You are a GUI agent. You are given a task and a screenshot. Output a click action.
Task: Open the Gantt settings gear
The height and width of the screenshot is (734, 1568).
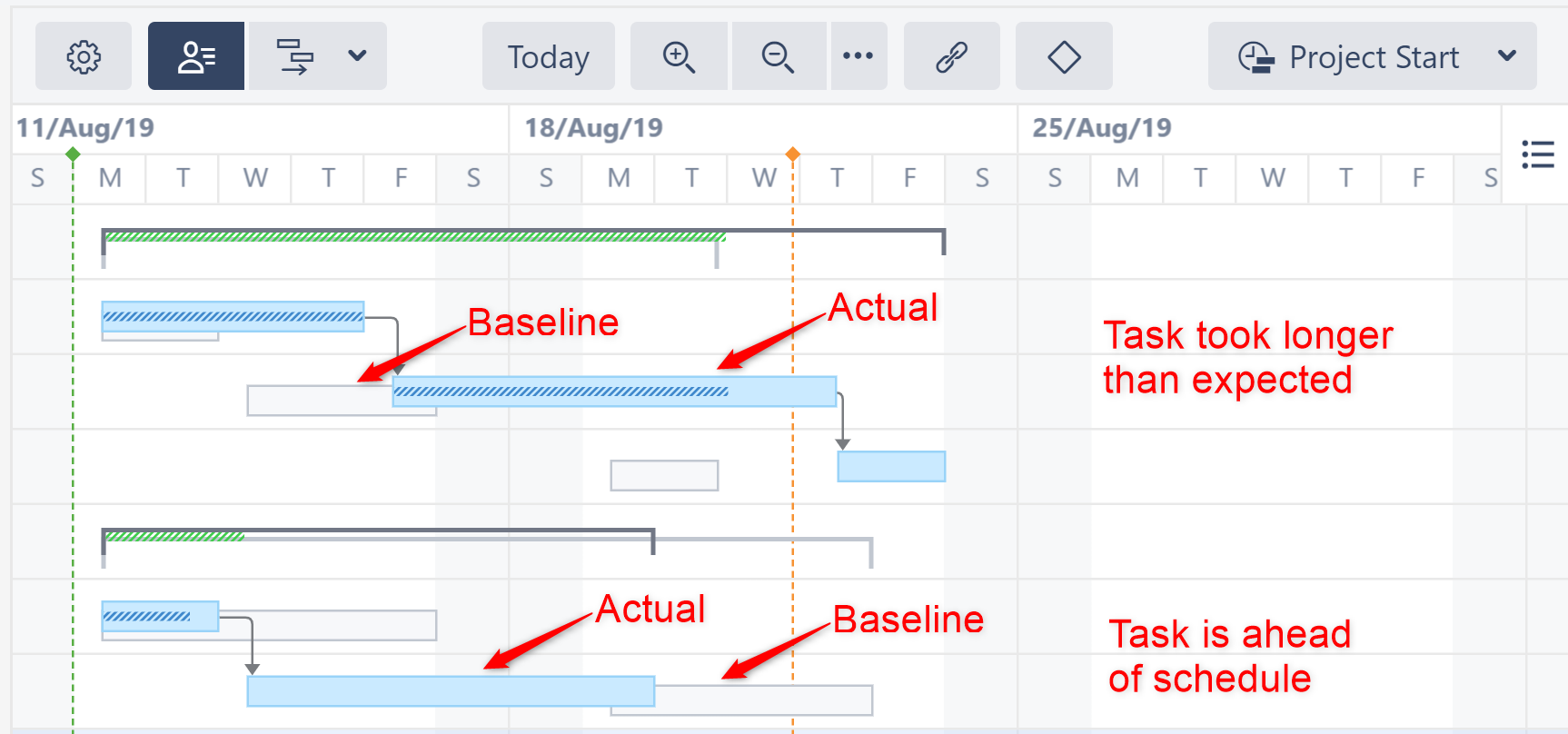tap(84, 57)
